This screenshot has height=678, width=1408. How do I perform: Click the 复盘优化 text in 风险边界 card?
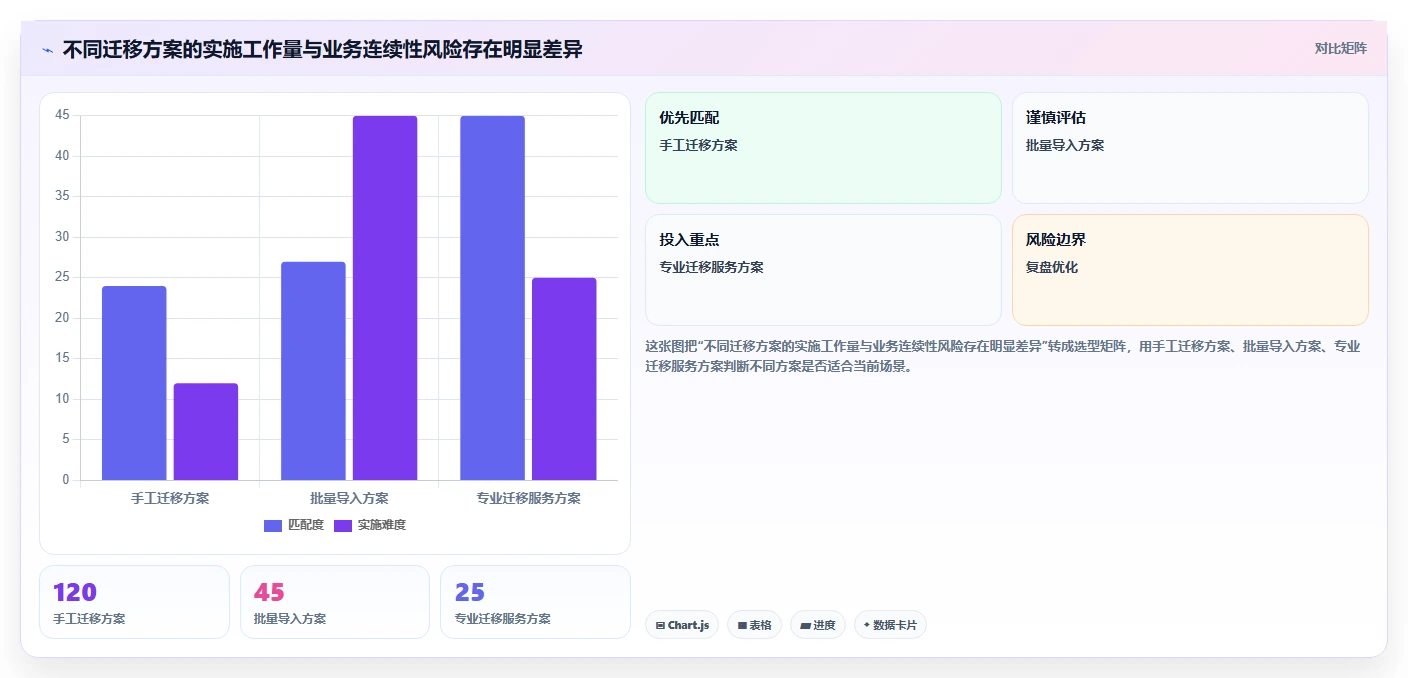pyautogui.click(x=1052, y=267)
